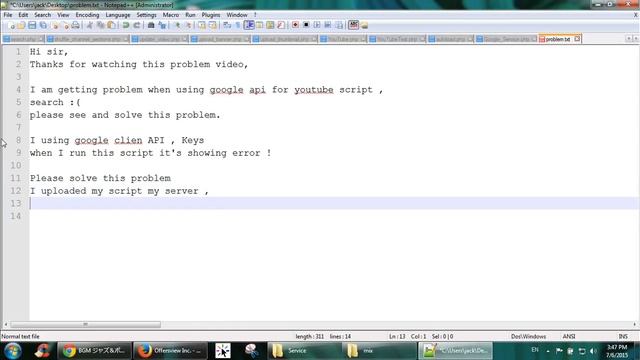Open Find with the binoculars icon
This screenshot has height=360, width=640.
(151, 25)
